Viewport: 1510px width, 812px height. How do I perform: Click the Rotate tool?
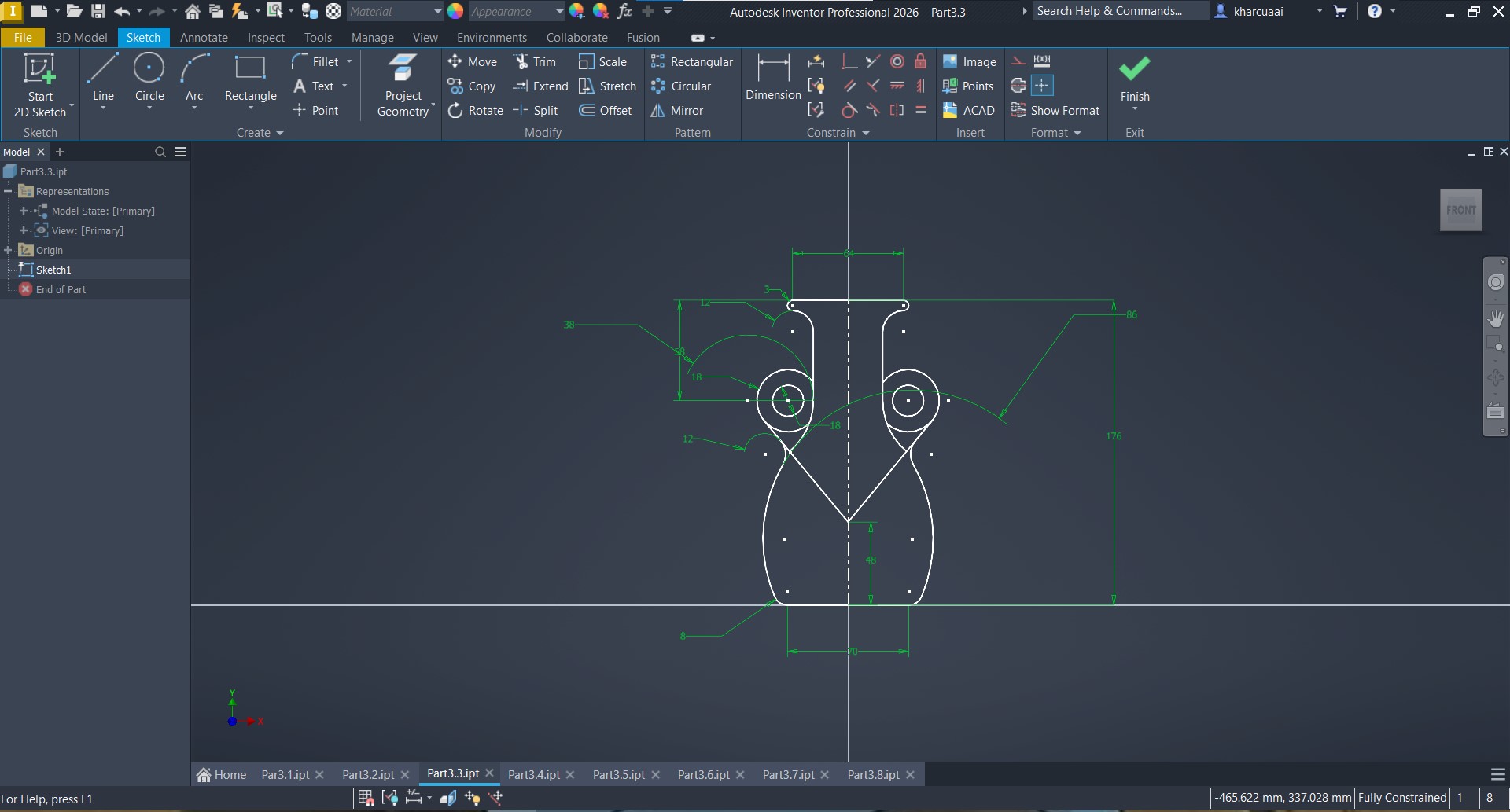pyautogui.click(x=475, y=111)
